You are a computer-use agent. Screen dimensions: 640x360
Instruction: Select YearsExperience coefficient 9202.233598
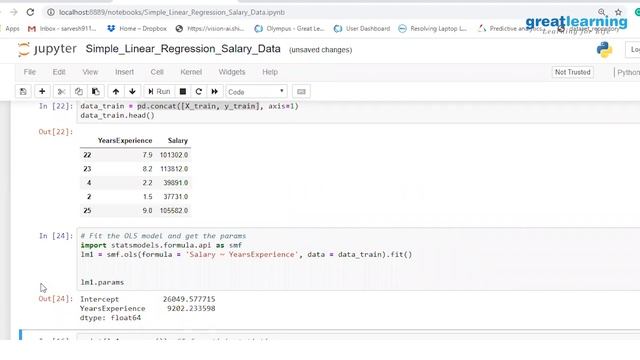[x=191, y=309]
